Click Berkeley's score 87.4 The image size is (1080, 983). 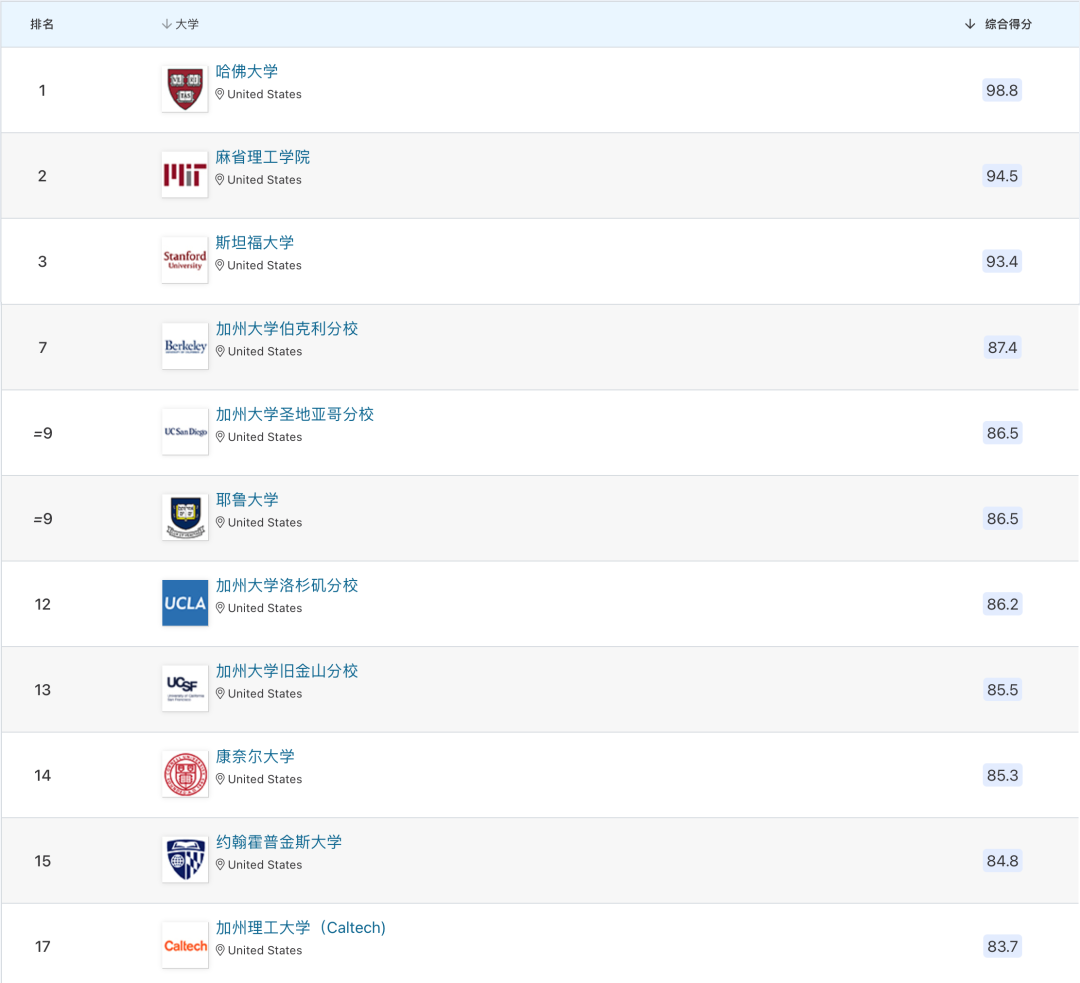tap(1002, 347)
